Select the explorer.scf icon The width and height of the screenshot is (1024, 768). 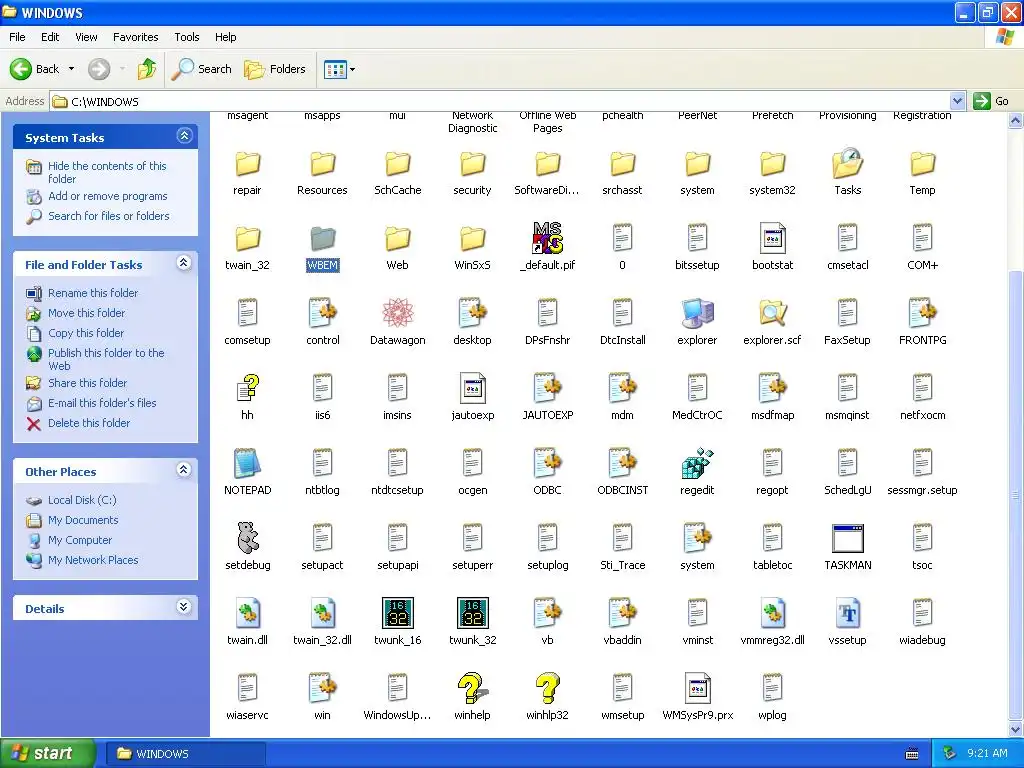pyautogui.click(x=772, y=313)
